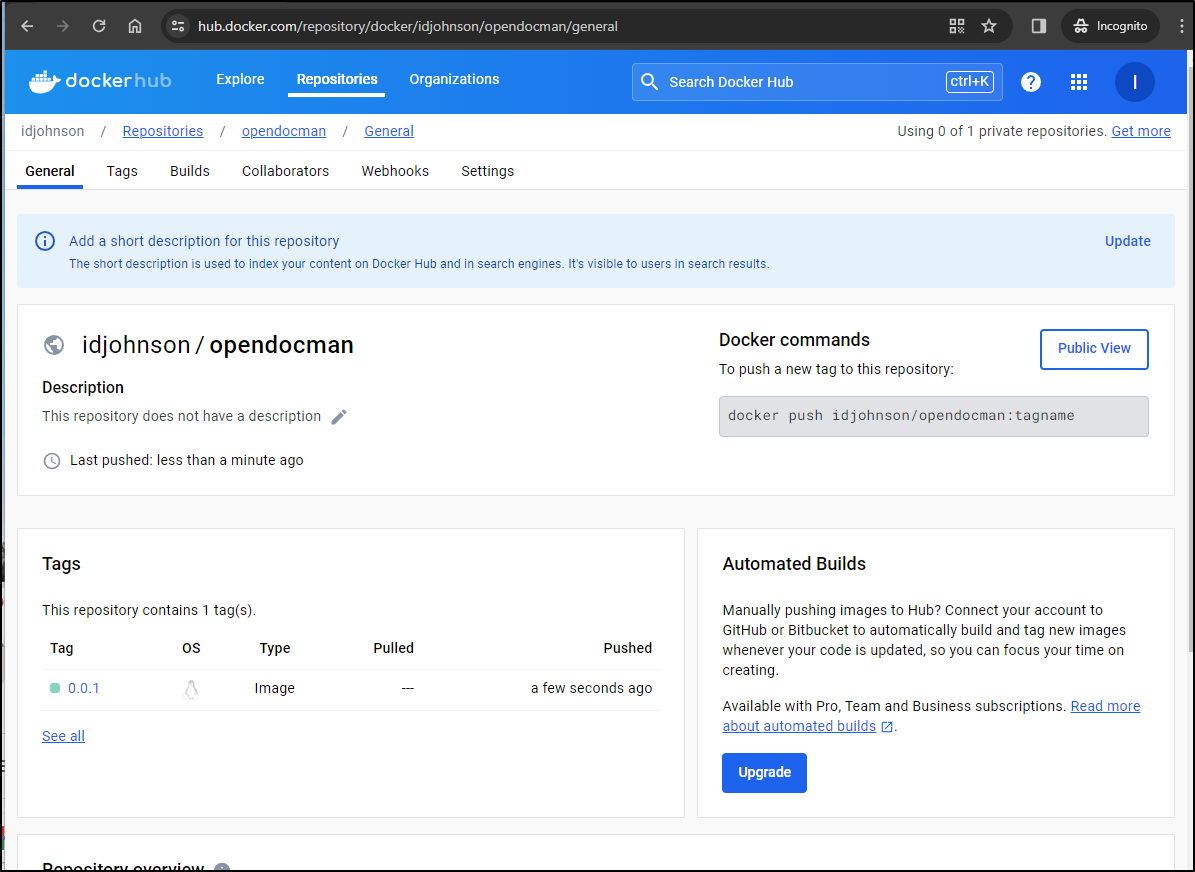Viewport: 1195px width, 872px height.
Task: Click See all tags link
Action: pyautogui.click(x=63, y=736)
